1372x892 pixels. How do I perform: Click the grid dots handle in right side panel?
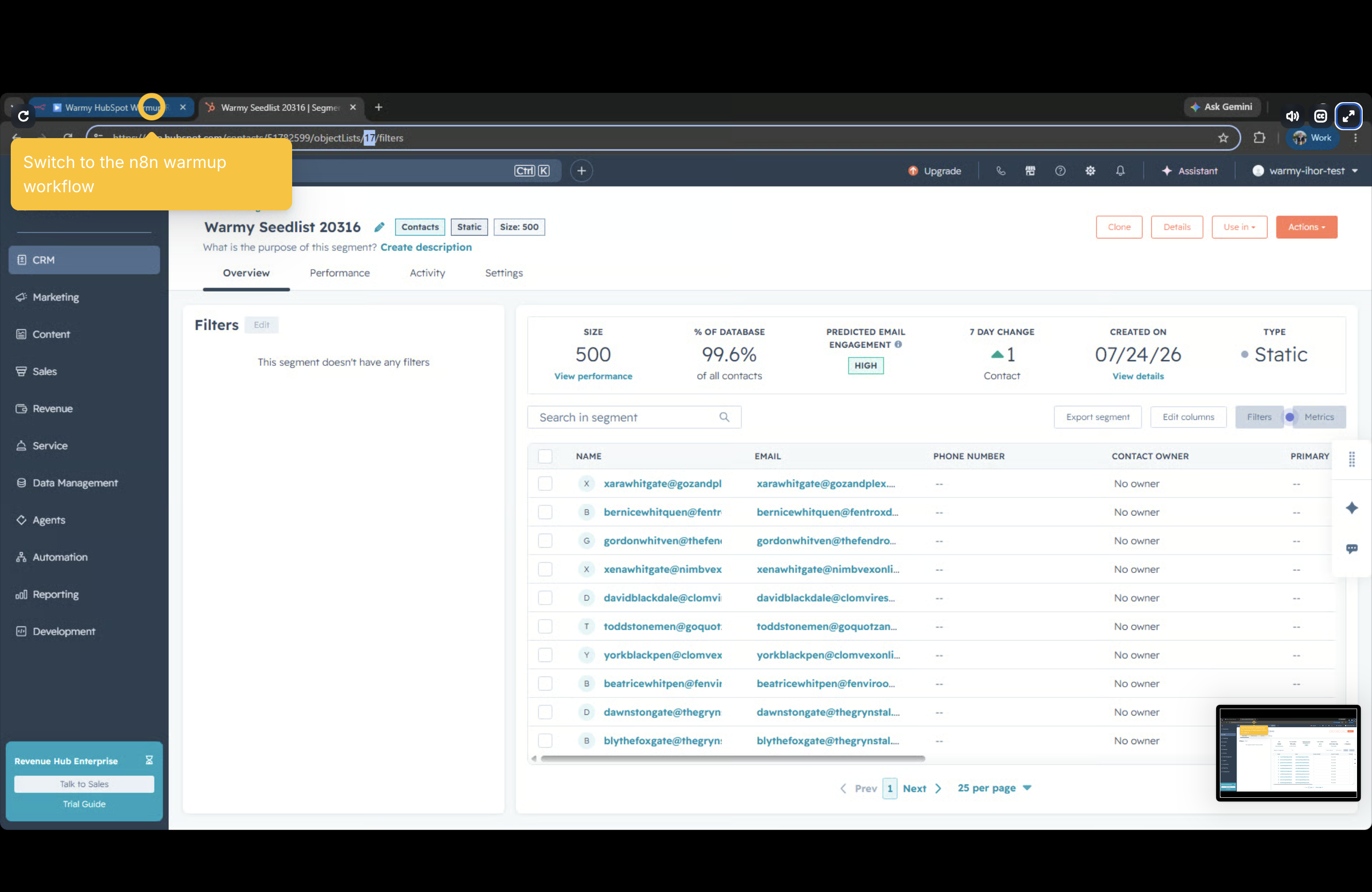click(x=1351, y=459)
